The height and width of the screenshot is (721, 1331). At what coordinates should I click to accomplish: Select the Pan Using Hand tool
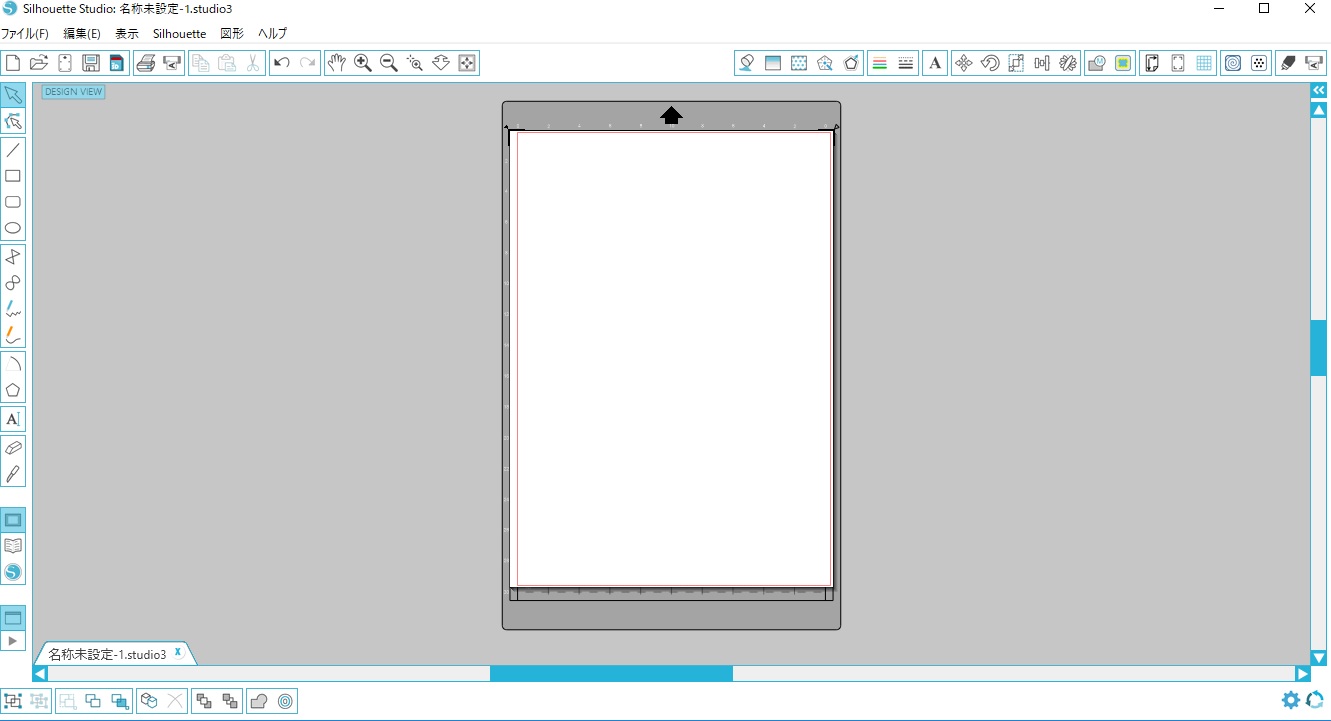(x=336, y=62)
